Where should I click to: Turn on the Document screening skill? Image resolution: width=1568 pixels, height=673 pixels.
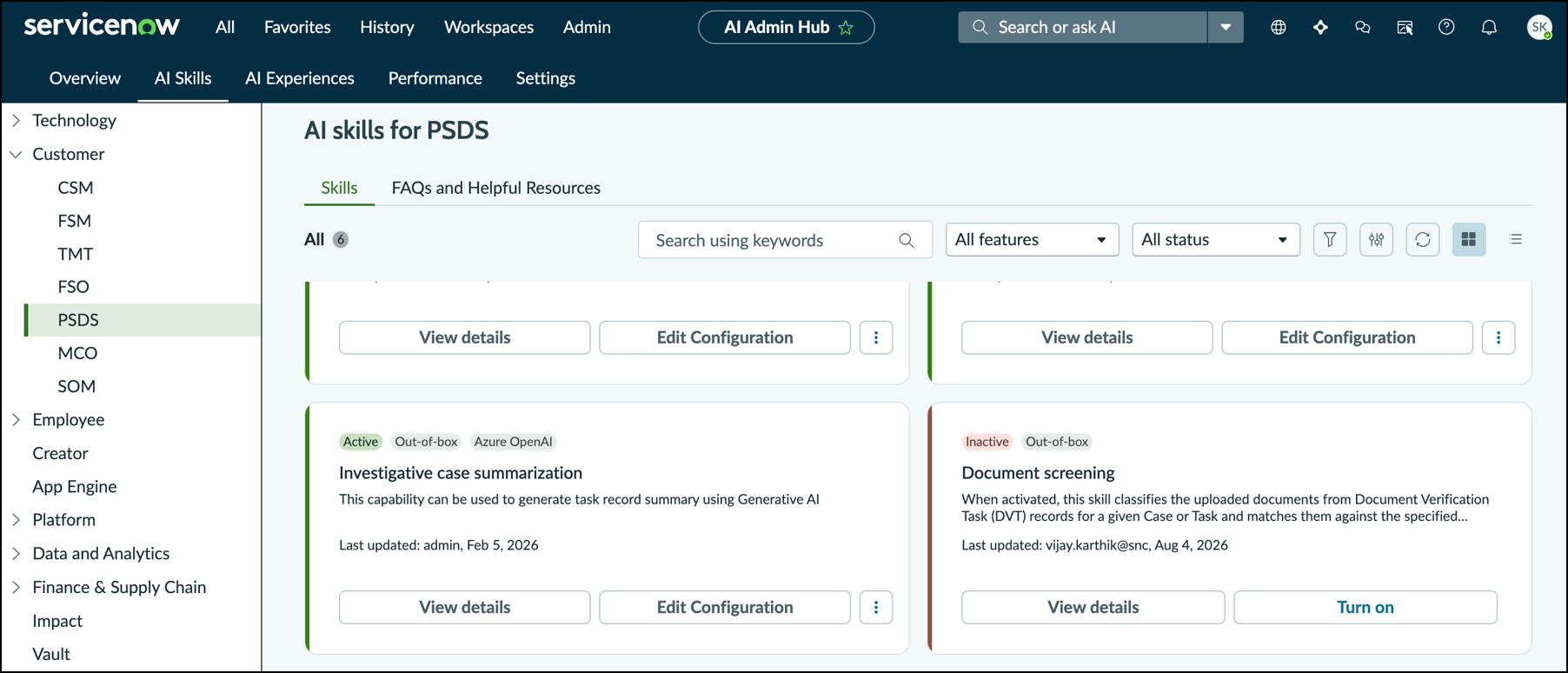click(x=1365, y=607)
